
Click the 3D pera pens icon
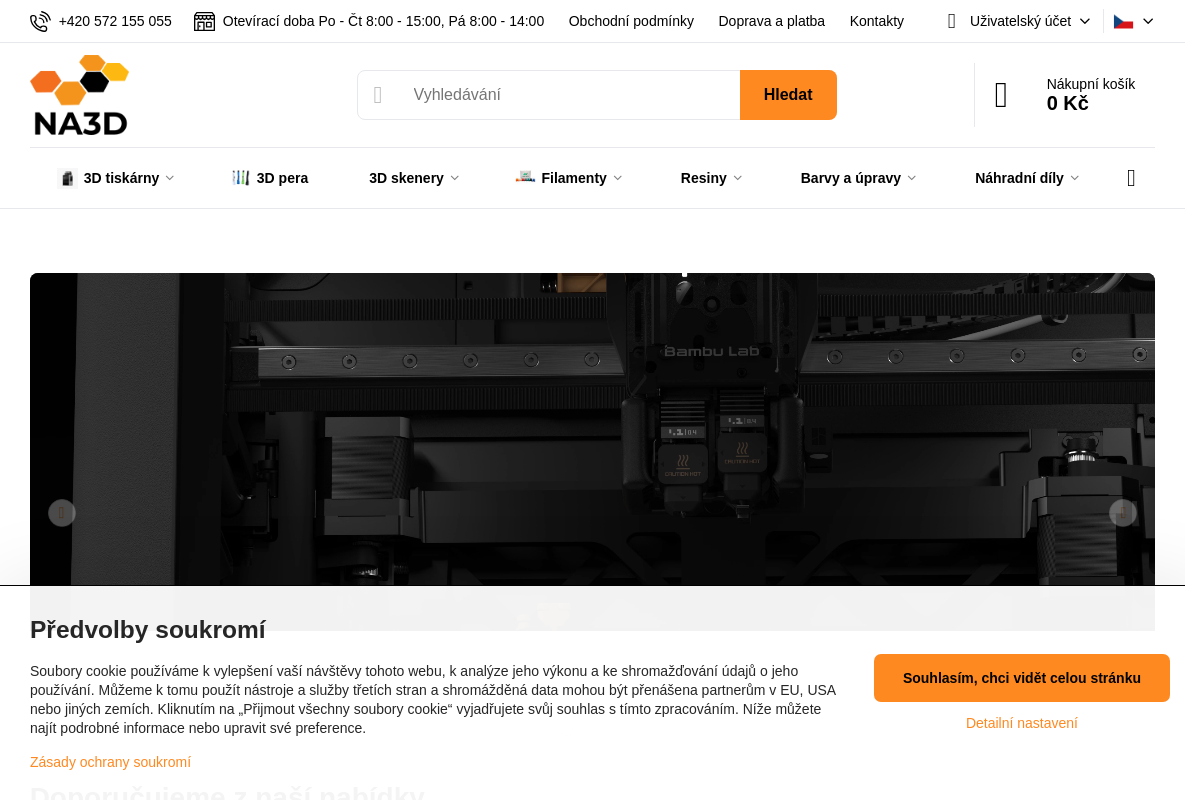coord(241,177)
